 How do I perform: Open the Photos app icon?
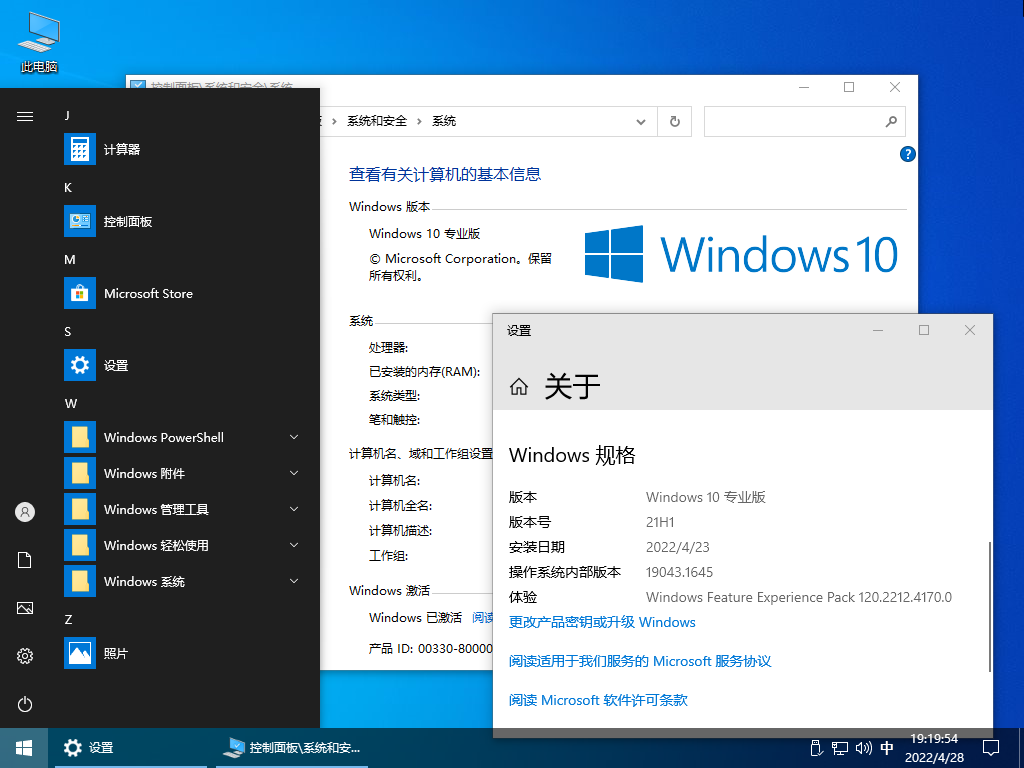click(80, 653)
